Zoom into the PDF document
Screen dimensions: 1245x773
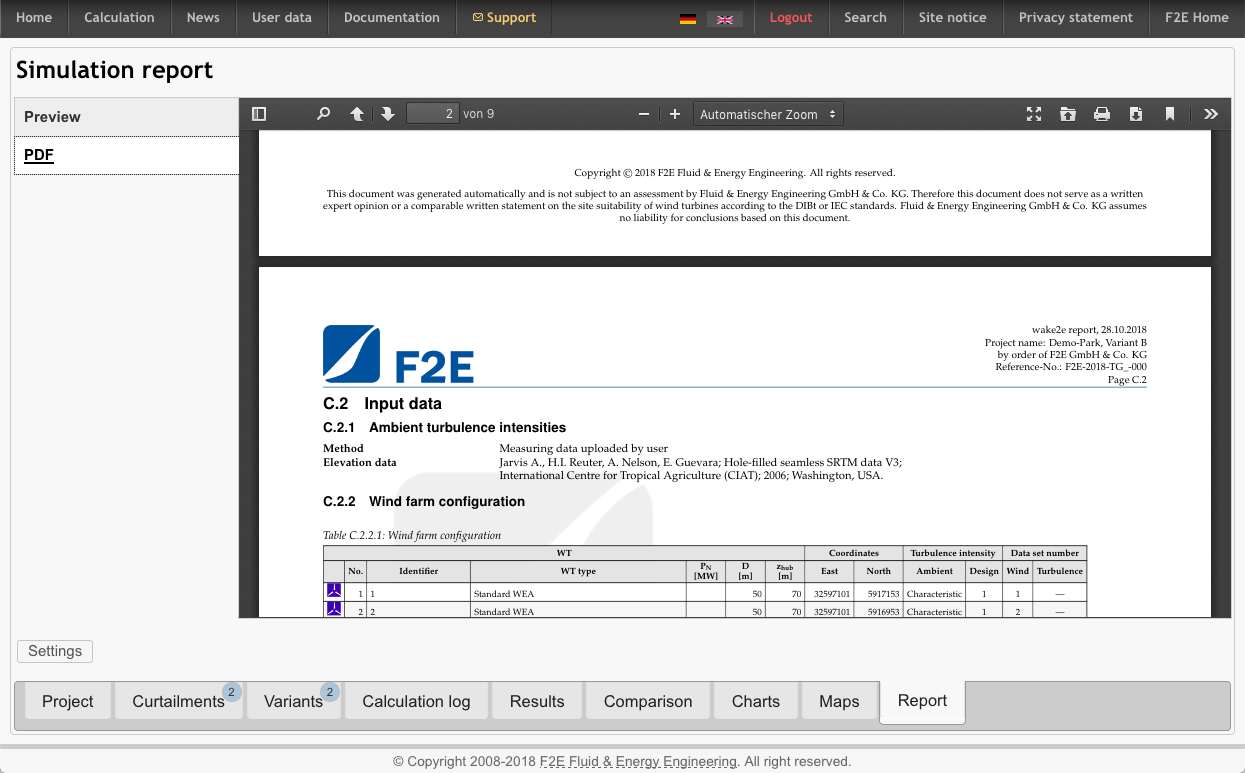[675, 113]
